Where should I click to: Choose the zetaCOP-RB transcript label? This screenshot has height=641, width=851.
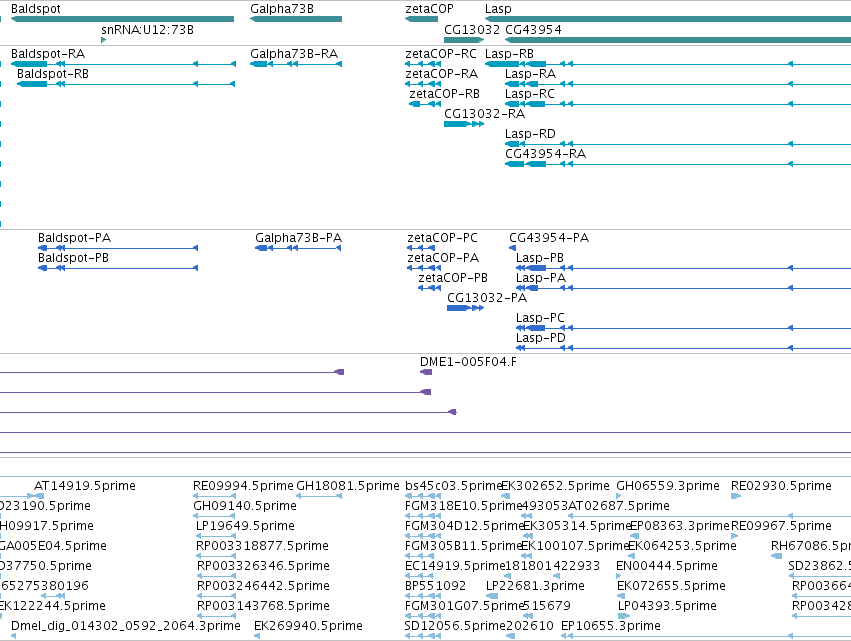(444, 94)
